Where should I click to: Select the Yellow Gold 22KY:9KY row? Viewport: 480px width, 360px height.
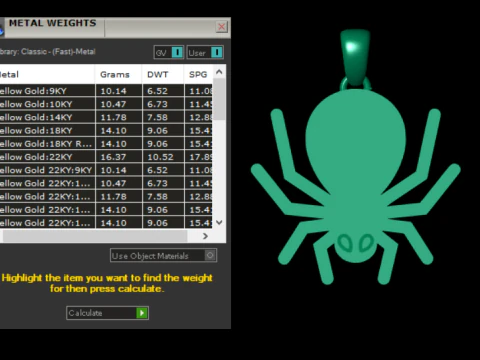[106, 170]
